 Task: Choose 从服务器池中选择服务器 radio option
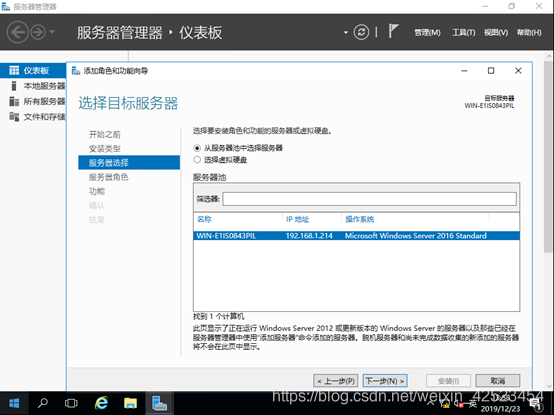click(197, 148)
